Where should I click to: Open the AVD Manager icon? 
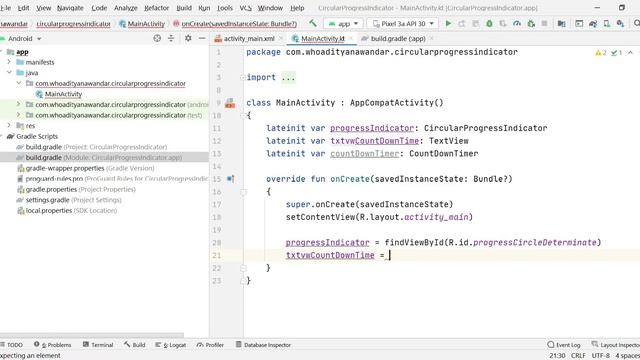pyautogui.click(x=607, y=24)
